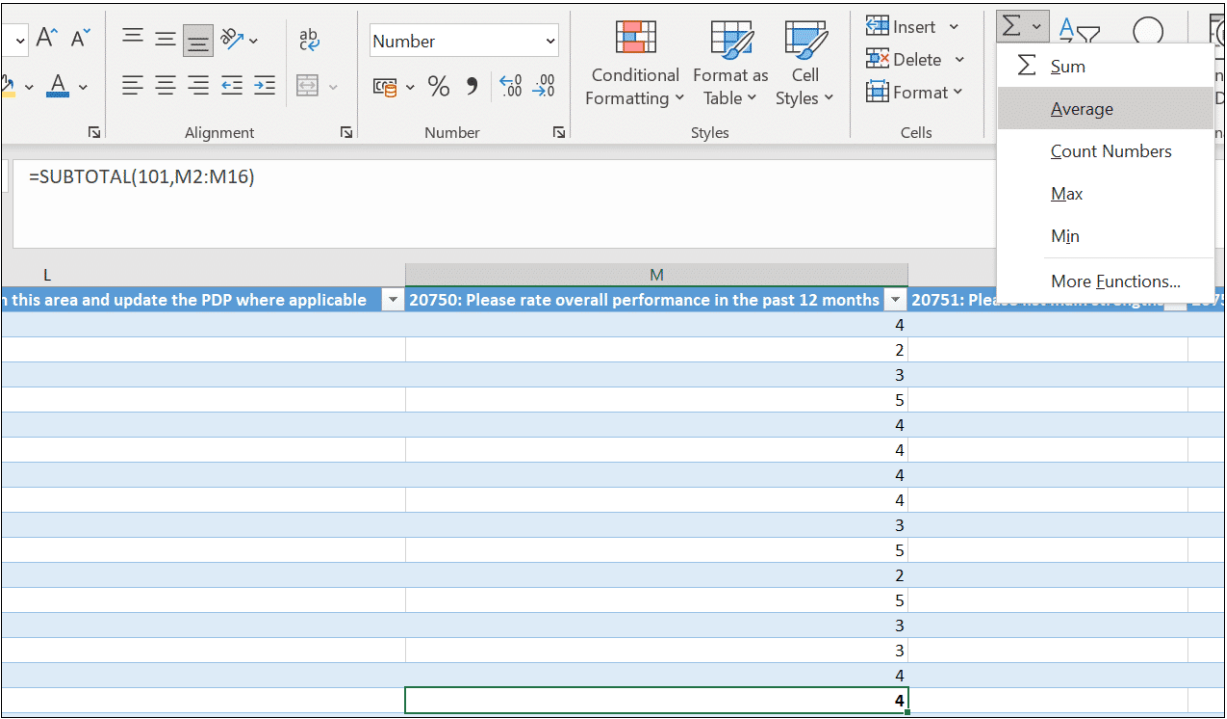Apply the blue font color

58,87
